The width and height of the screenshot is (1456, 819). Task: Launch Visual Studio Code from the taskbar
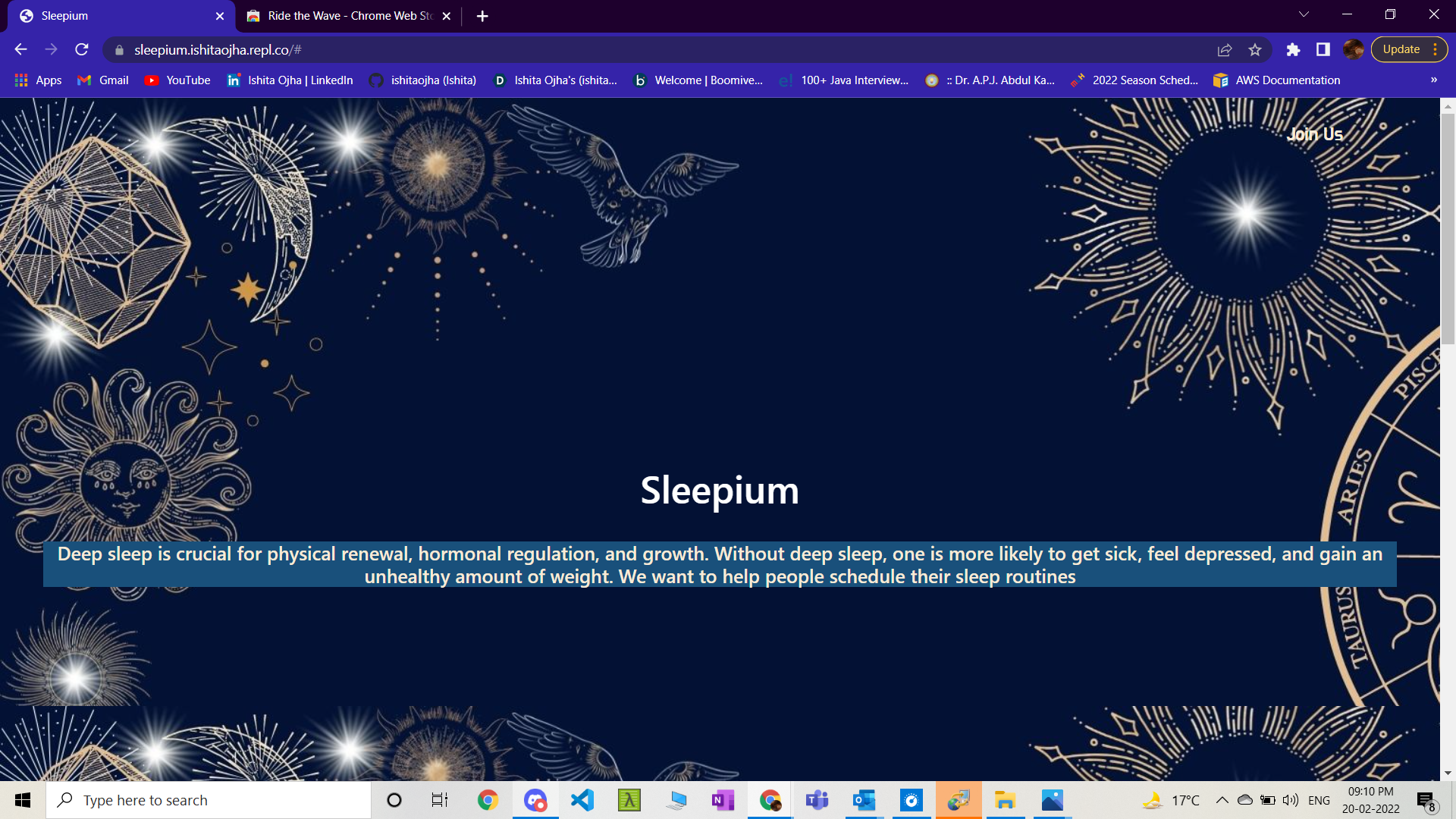point(581,800)
